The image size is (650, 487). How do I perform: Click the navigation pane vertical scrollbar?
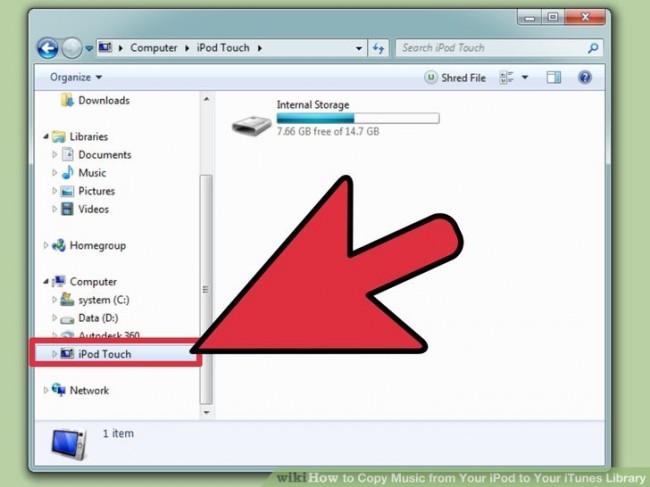207,250
